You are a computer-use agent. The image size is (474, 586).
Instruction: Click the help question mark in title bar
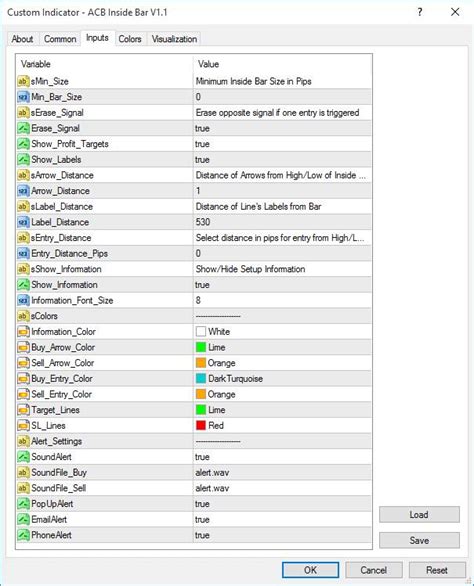(420, 12)
